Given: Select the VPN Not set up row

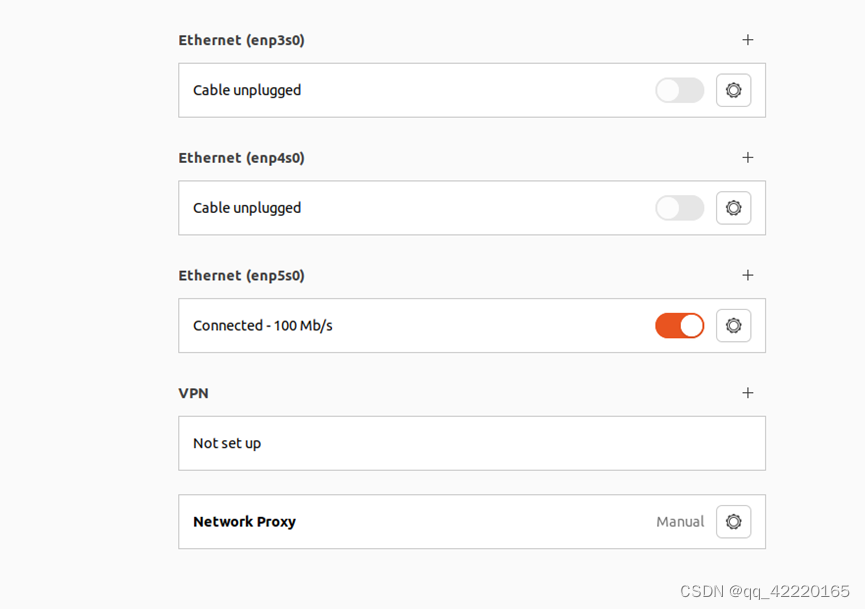Looking at the screenshot, I should pyautogui.click(x=472, y=443).
